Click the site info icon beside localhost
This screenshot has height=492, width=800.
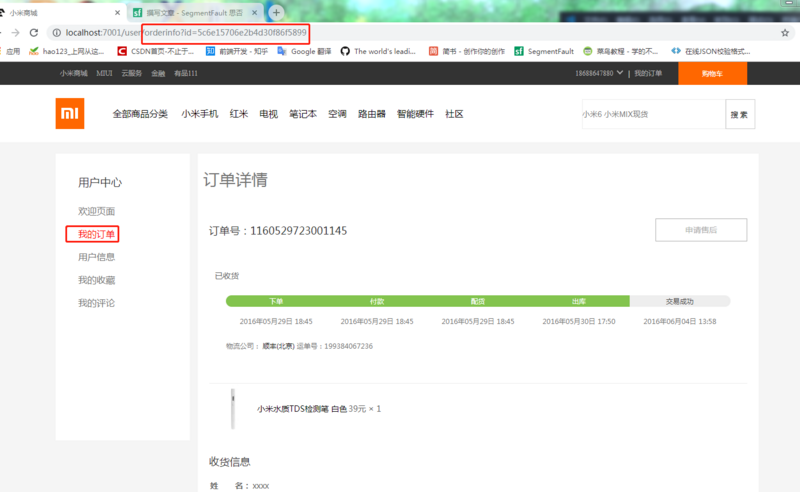(57, 33)
